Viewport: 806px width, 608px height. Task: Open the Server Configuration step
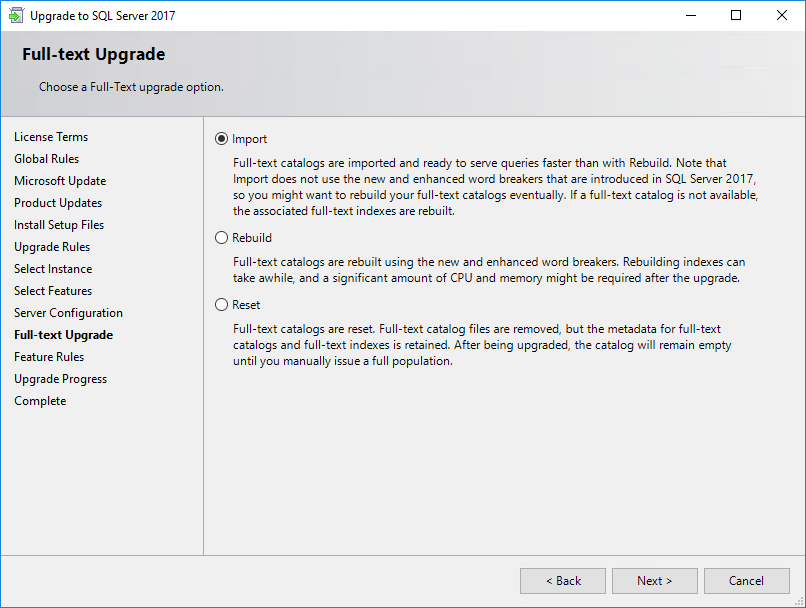(x=68, y=313)
